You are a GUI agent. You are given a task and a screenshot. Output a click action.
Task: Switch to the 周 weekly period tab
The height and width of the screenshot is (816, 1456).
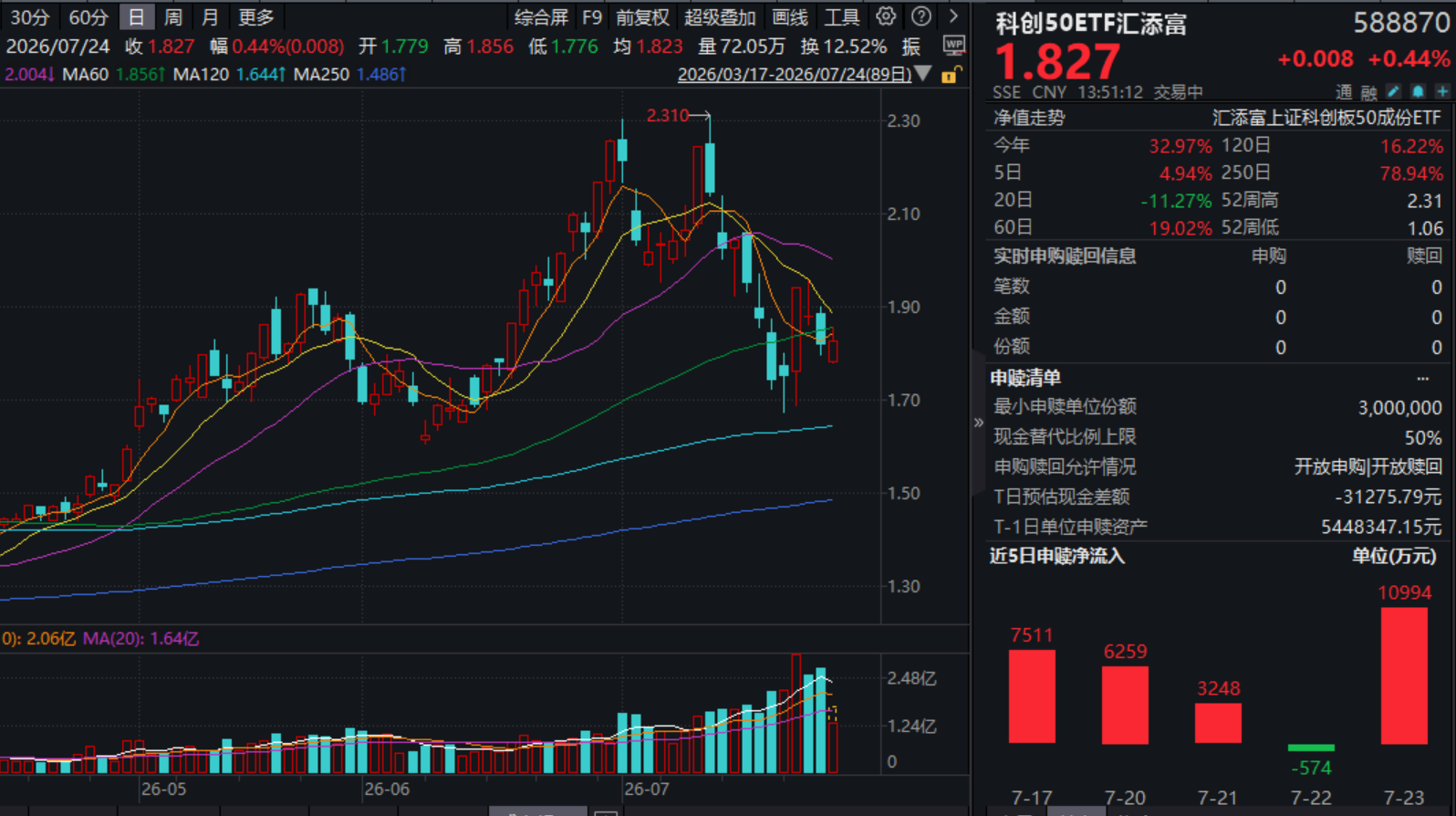pyautogui.click(x=173, y=17)
